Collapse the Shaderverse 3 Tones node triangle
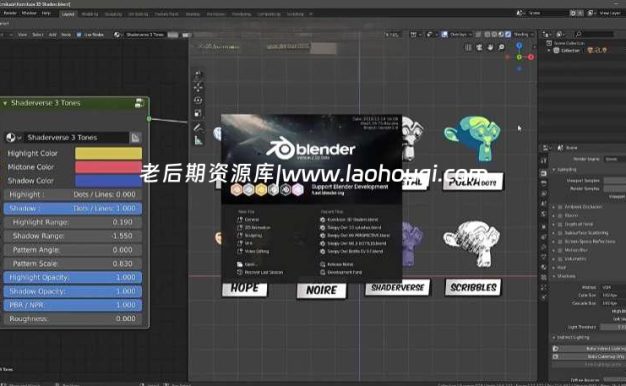The image size is (626, 386). [x=5, y=103]
